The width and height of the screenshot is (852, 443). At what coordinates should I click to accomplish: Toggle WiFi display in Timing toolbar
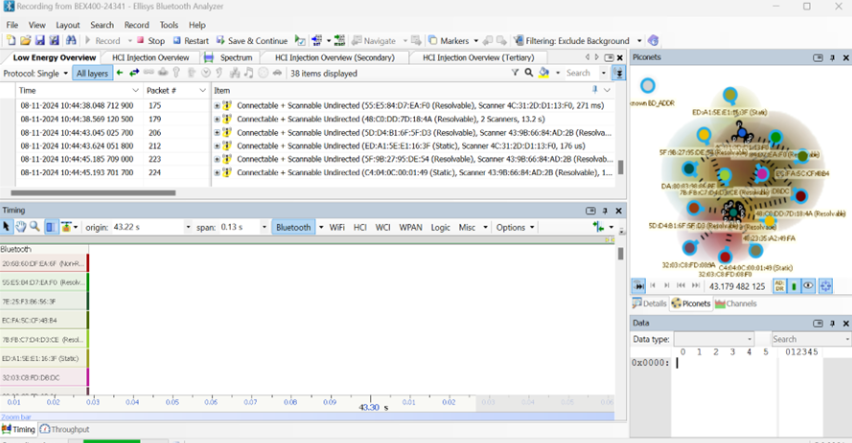pos(337,227)
